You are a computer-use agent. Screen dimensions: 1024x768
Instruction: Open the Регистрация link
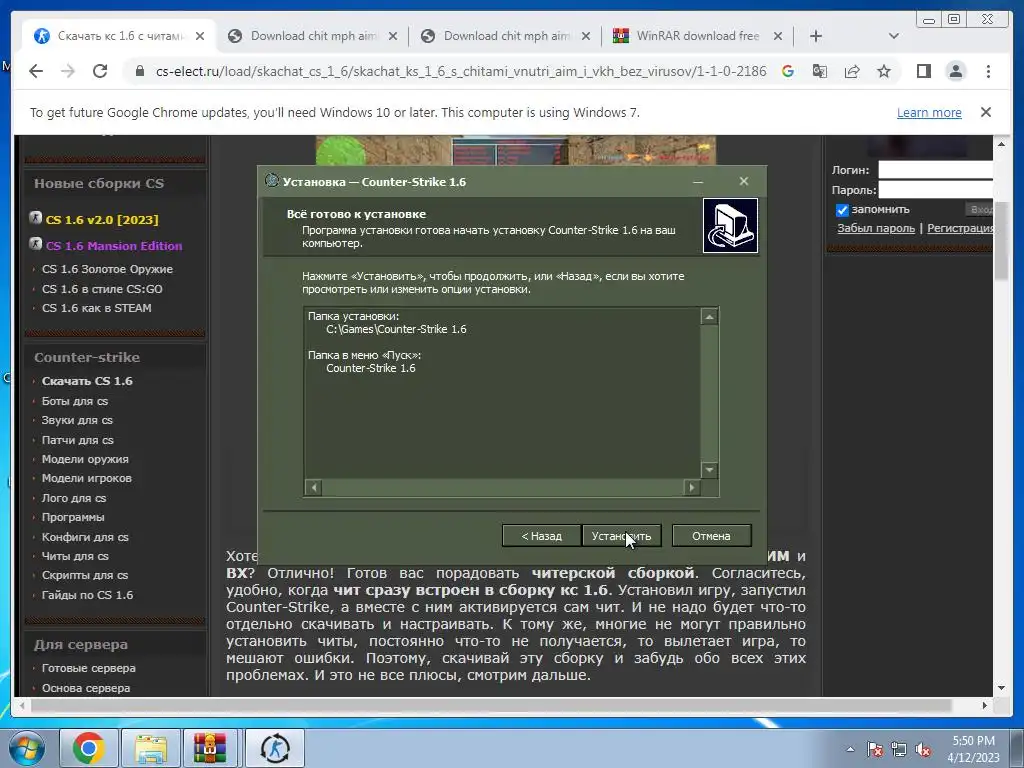[960, 228]
